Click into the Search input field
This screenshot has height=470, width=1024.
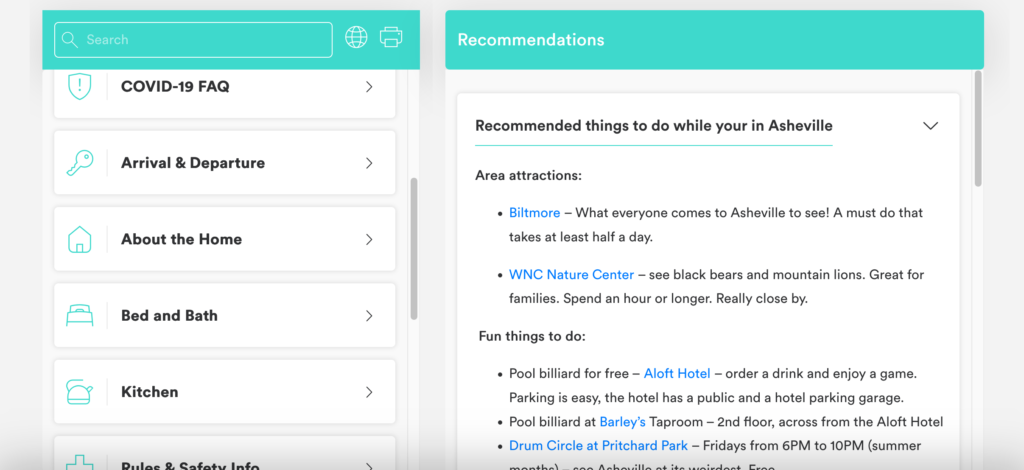(x=193, y=40)
